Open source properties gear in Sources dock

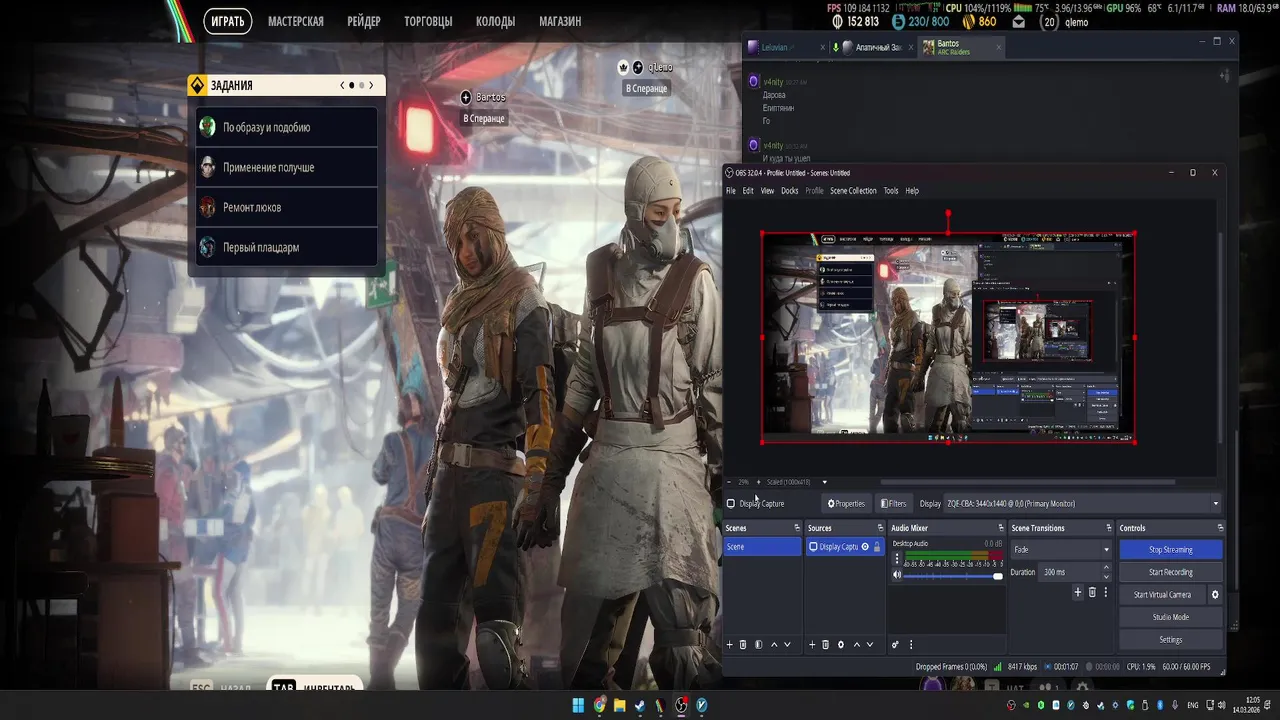point(841,645)
